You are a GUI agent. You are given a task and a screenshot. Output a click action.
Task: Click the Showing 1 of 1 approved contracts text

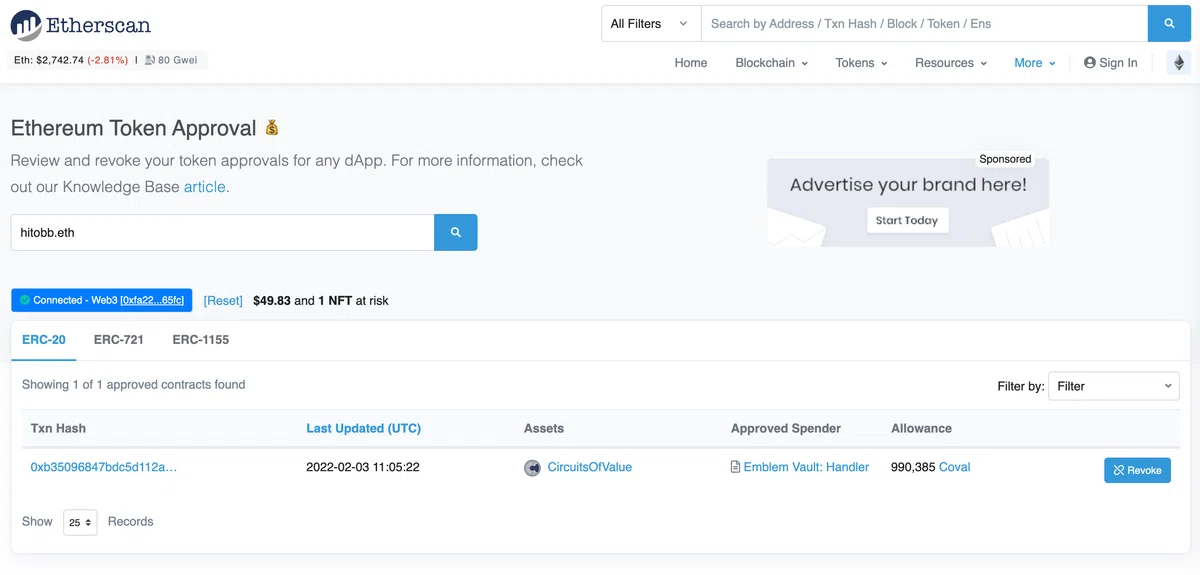pyautogui.click(x=133, y=385)
